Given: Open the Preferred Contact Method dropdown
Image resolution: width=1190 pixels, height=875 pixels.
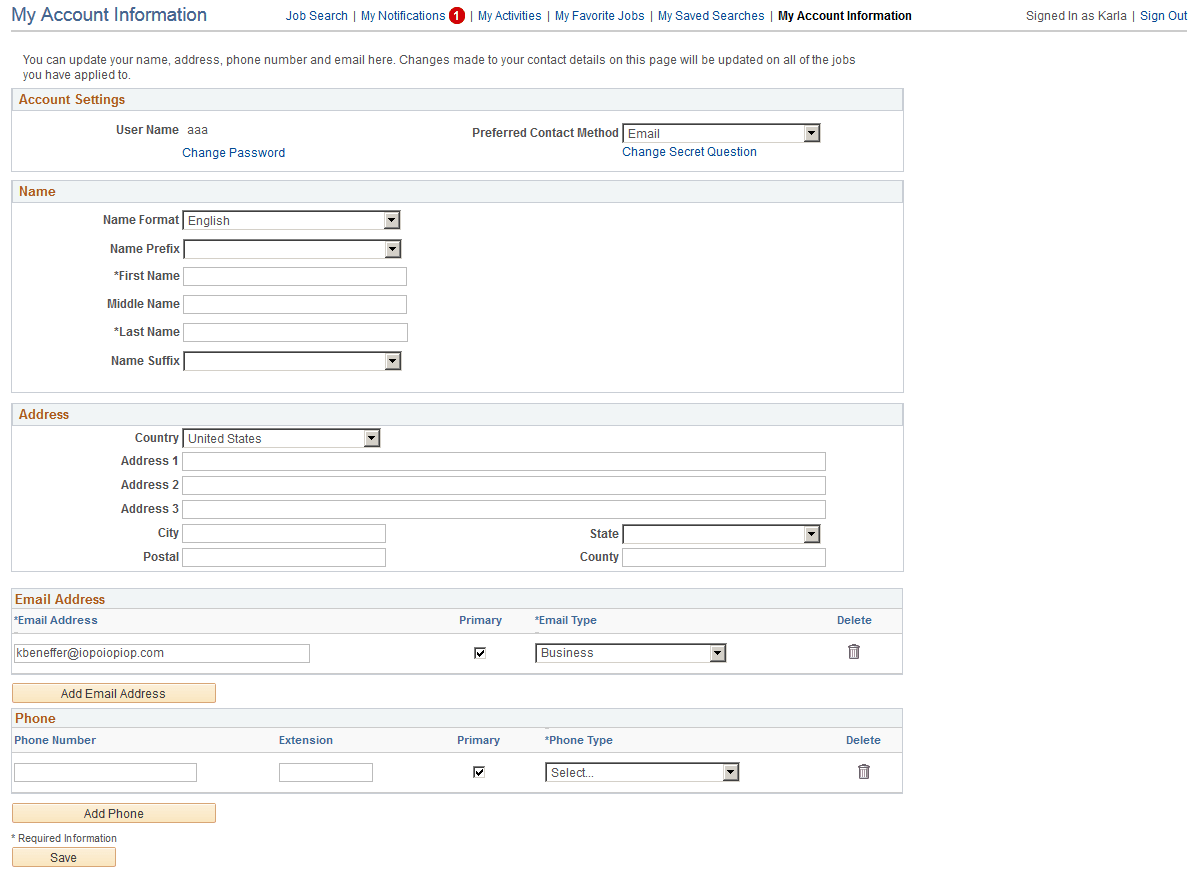Looking at the screenshot, I should [811, 133].
